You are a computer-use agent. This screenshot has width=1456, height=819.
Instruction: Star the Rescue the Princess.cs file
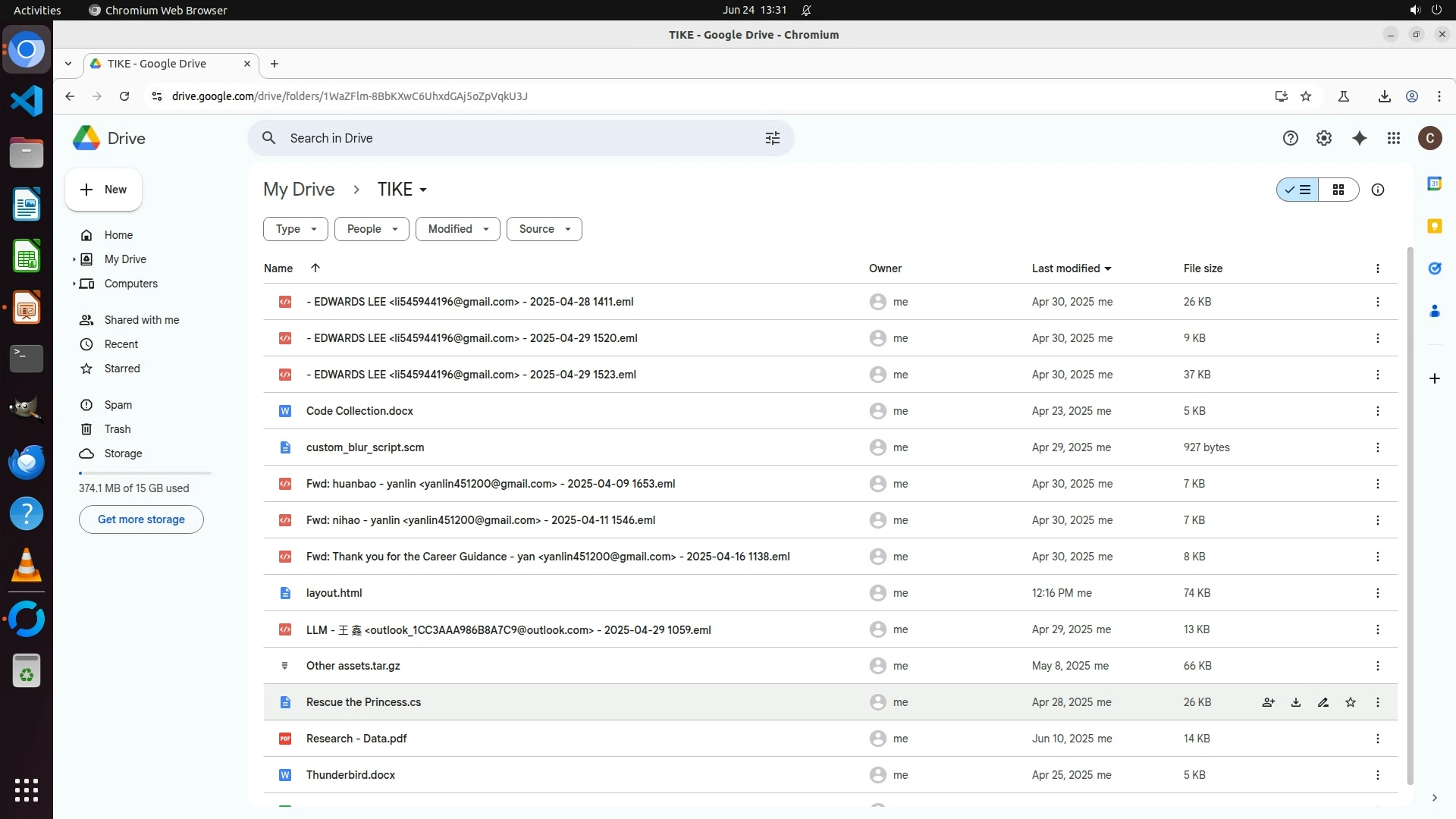(1350, 702)
